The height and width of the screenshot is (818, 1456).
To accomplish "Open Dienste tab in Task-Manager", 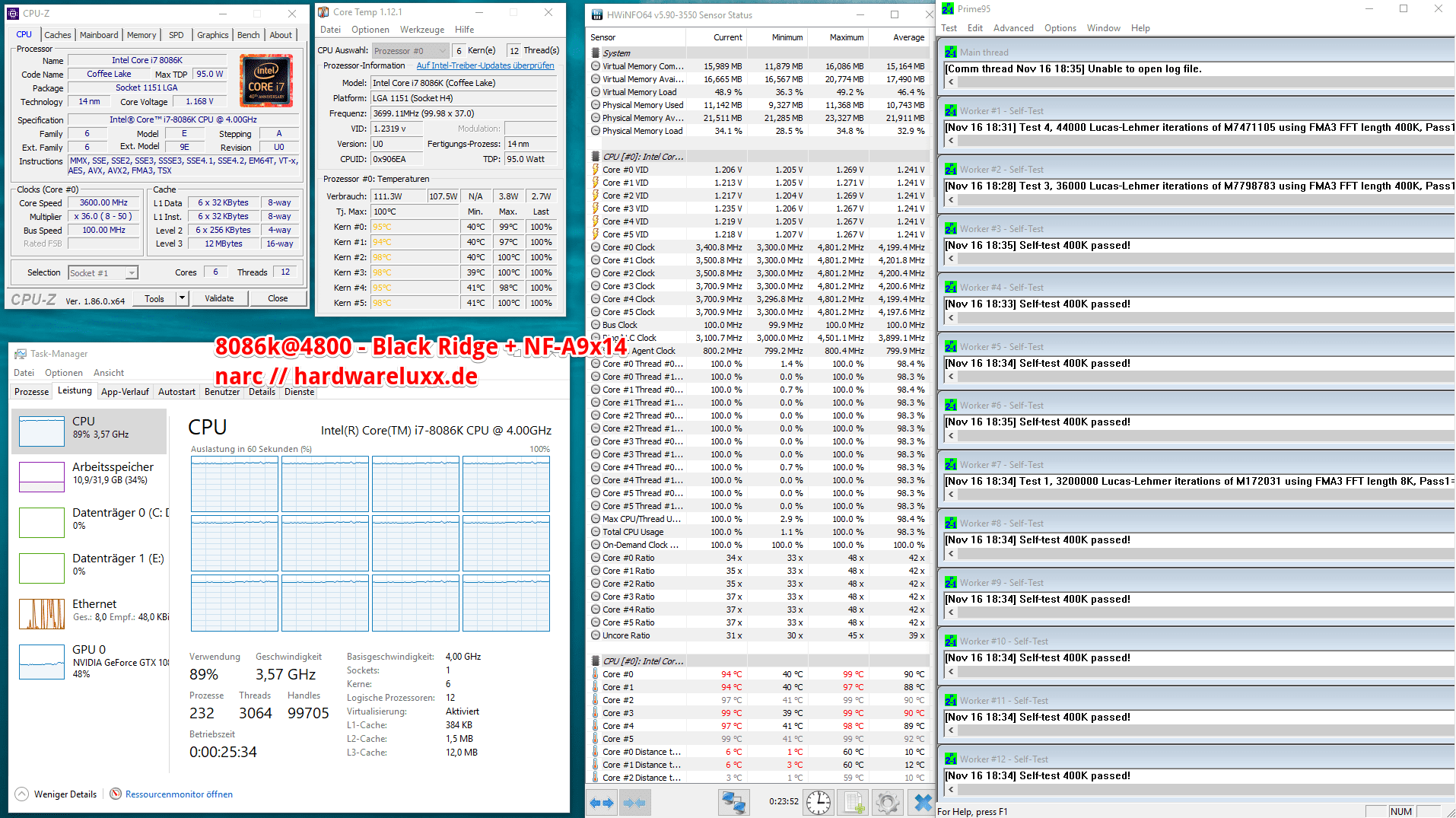I will click(x=299, y=392).
